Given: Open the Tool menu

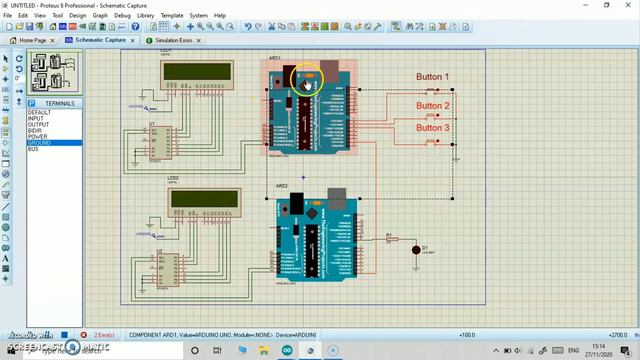Looking at the screenshot, I should 58,16.
